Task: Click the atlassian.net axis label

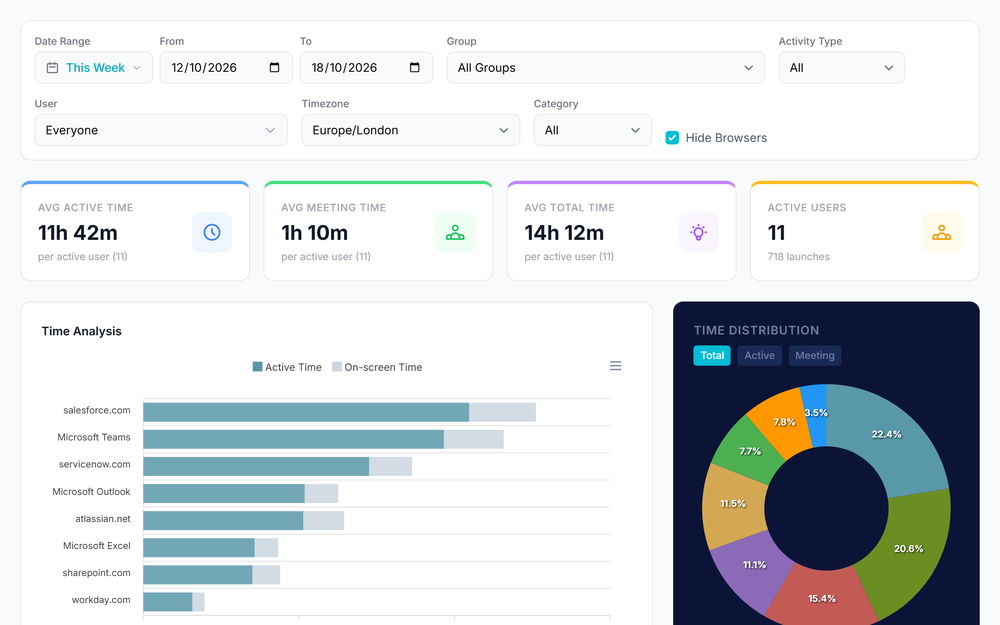Action: coord(103,518)
